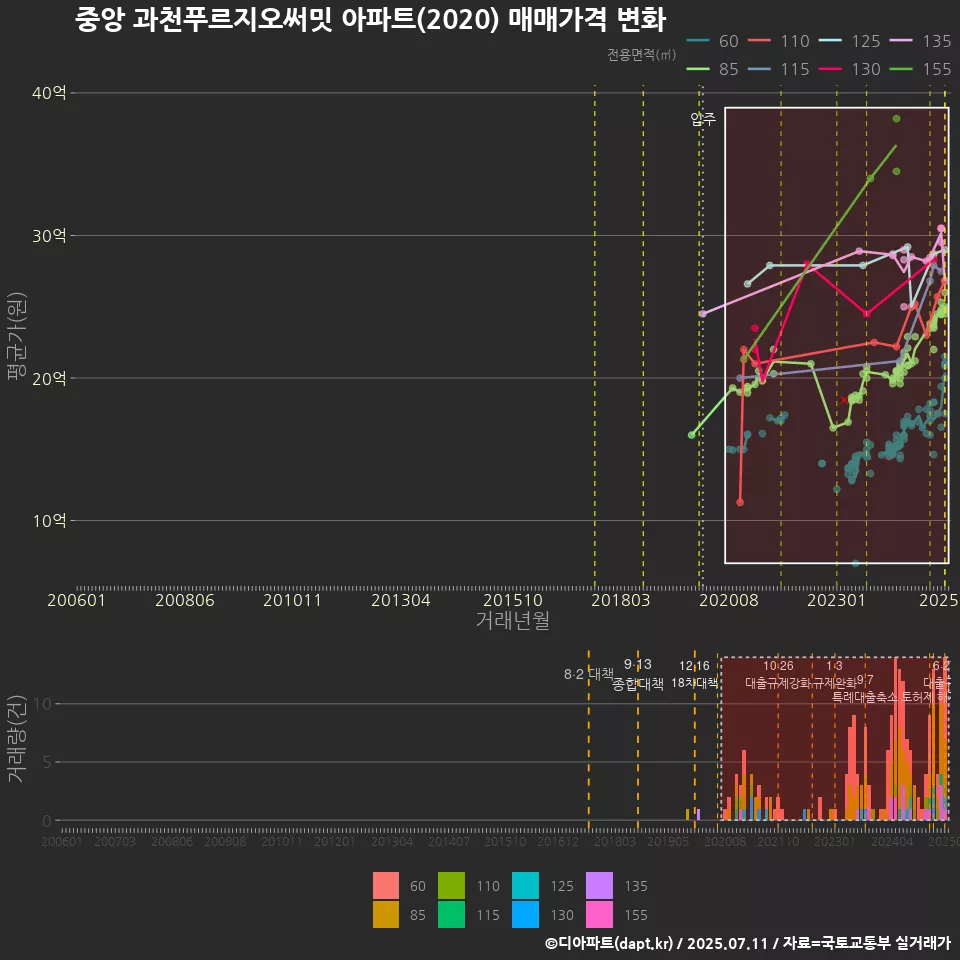Click the green 115 bar legend swatch

pos(451,914)
